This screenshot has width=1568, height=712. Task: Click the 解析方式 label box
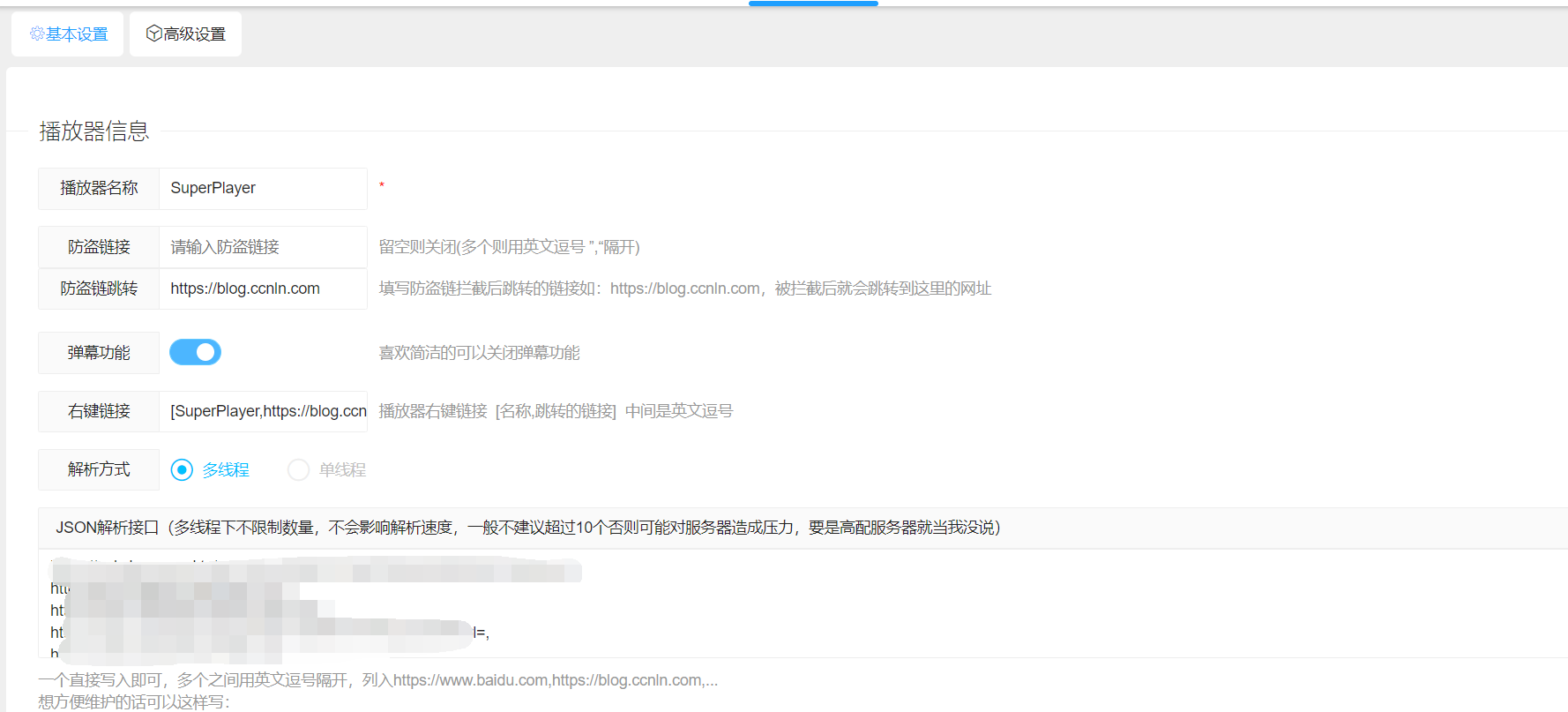[x=99, y=469]
